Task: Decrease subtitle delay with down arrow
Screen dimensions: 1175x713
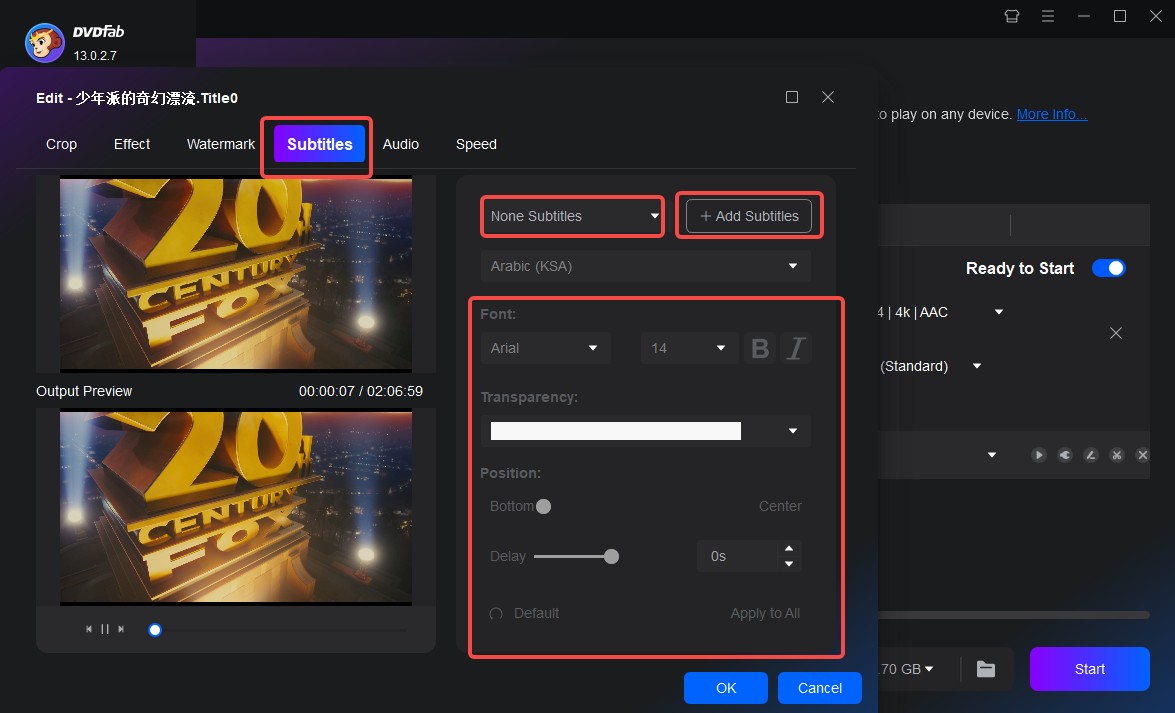Action: click(x=789, y=564)
